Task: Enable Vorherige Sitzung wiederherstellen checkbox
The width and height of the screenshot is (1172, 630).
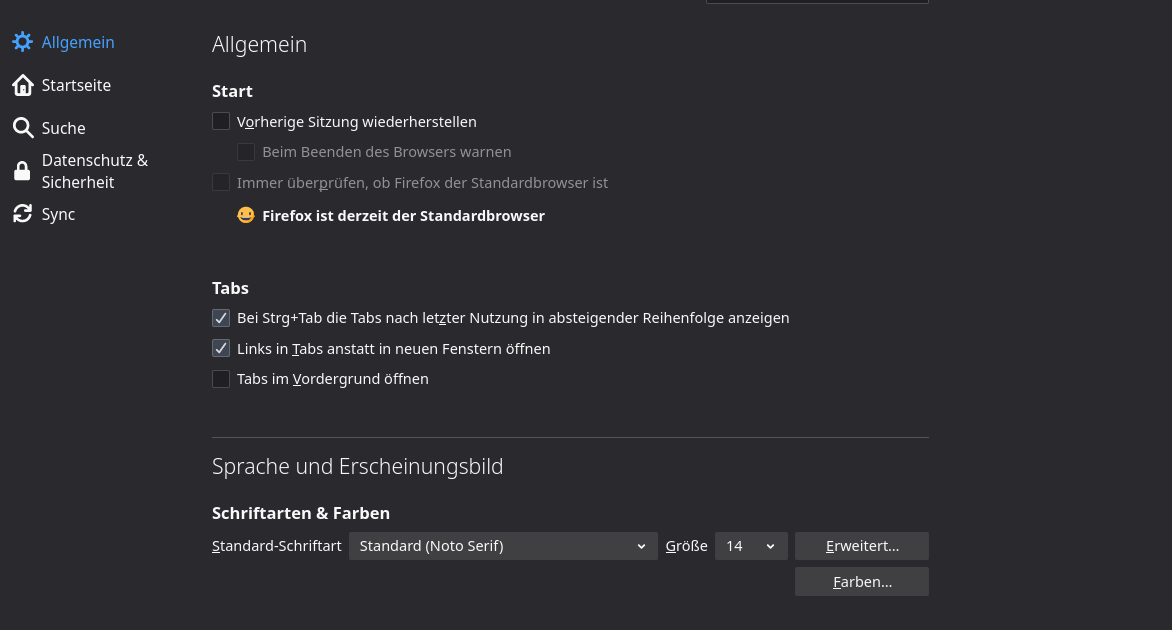Action: tap(221, 121)
